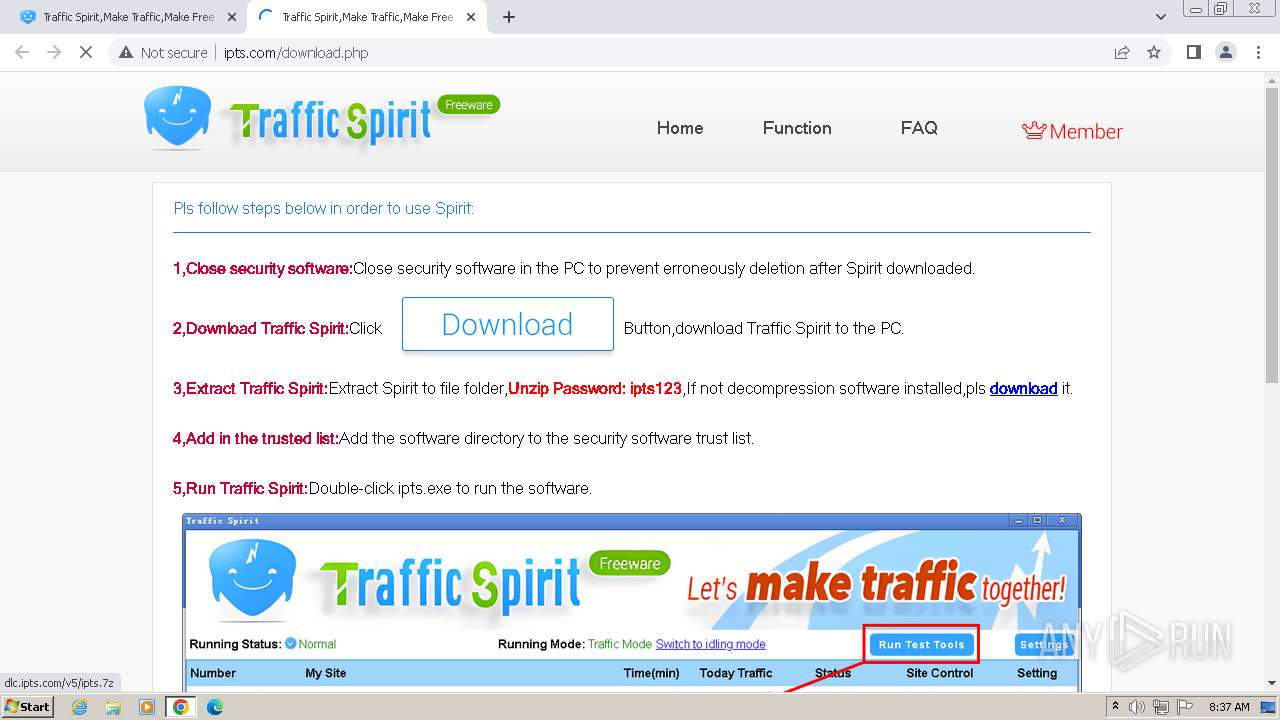Bookmark this page with star icon
Screen dimensions: 1280x720
point(1154,52)
